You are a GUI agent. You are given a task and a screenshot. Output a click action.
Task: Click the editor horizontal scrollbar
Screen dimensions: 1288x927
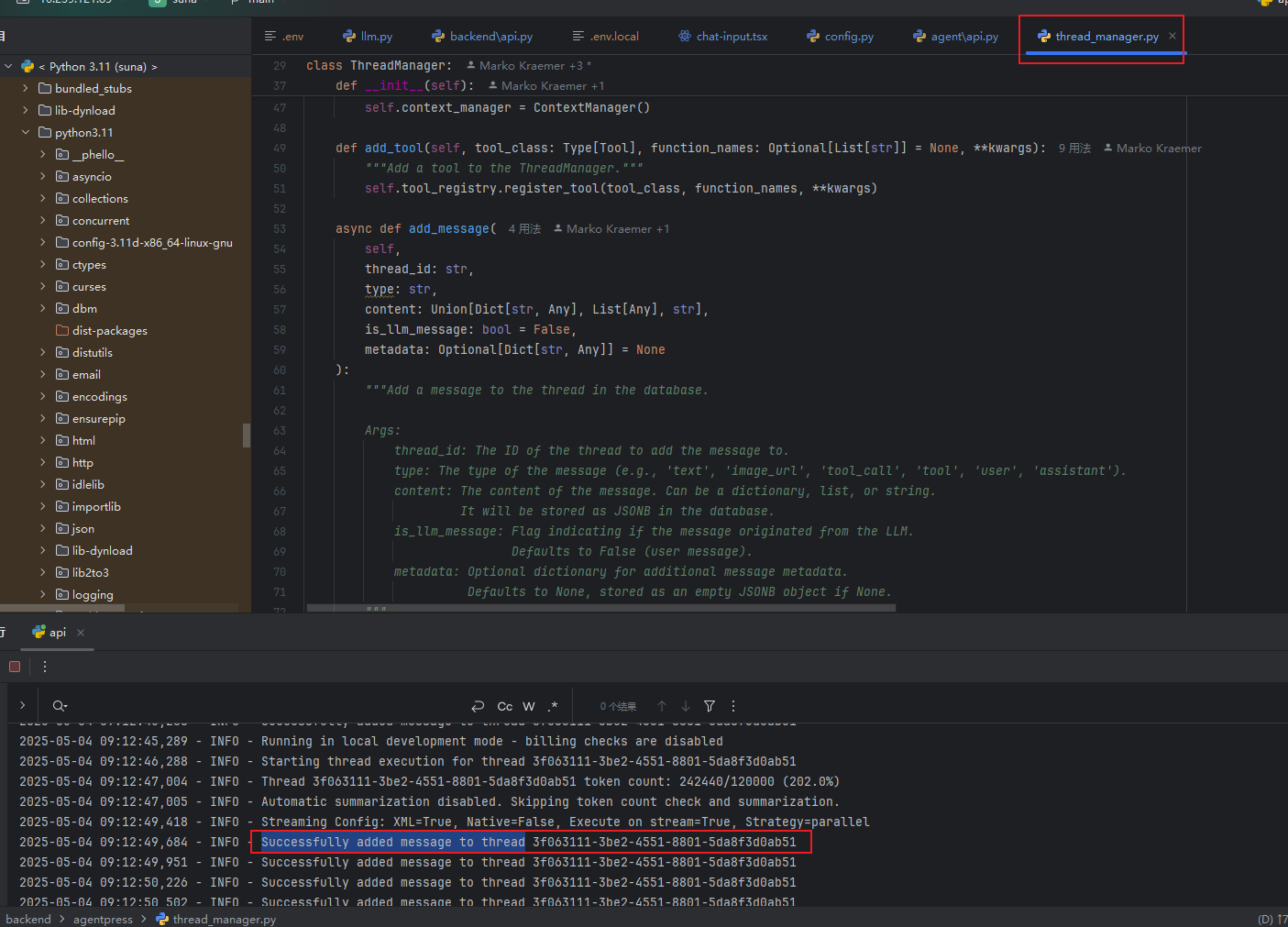click(x=601, y=607)
